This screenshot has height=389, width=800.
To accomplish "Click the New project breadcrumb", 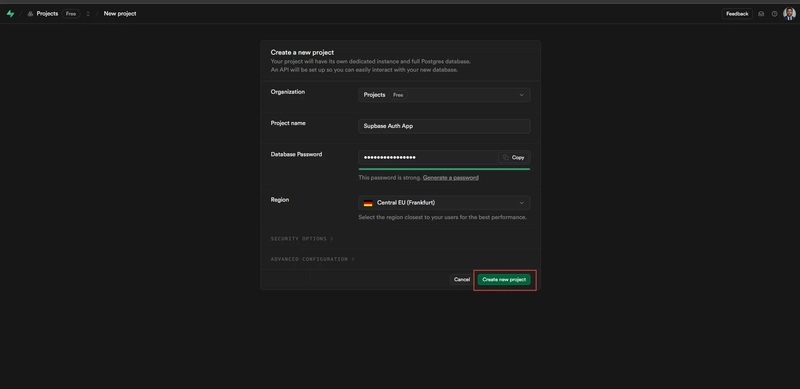I will pyautogui.click(x=120, y=14).
